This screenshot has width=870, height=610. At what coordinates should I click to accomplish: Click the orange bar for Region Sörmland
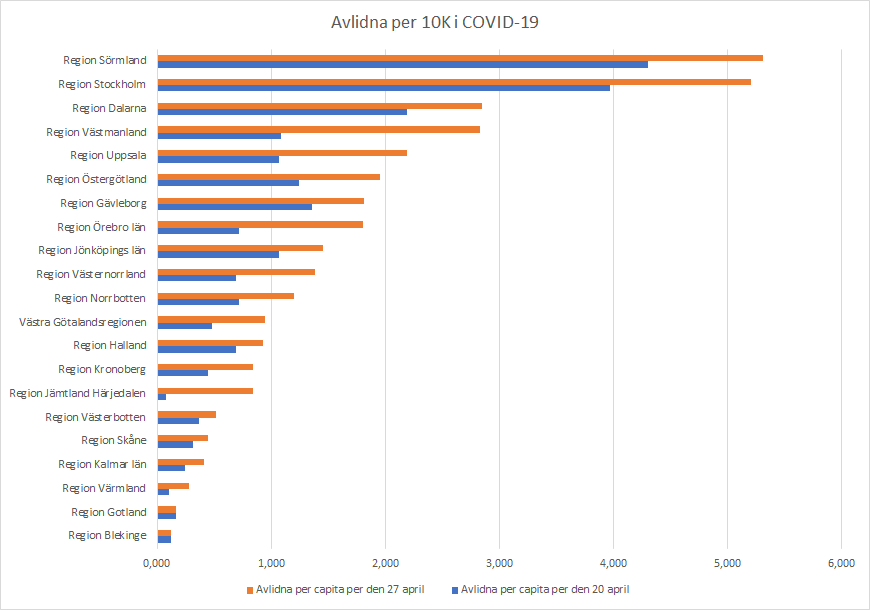coord(460,57)
